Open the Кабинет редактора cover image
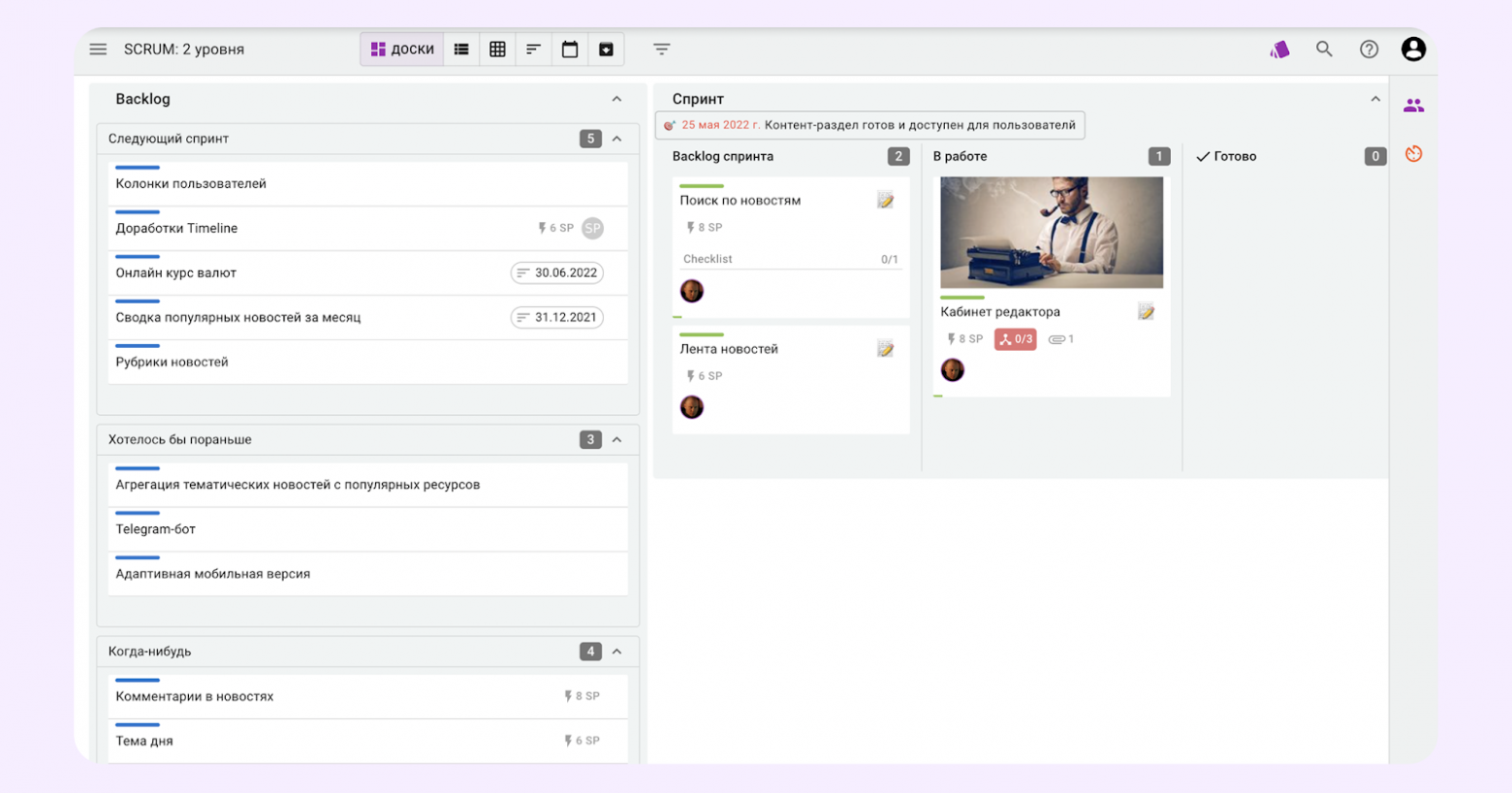The height and width of the screenshot is (793, 1512). click(1052, 233)
